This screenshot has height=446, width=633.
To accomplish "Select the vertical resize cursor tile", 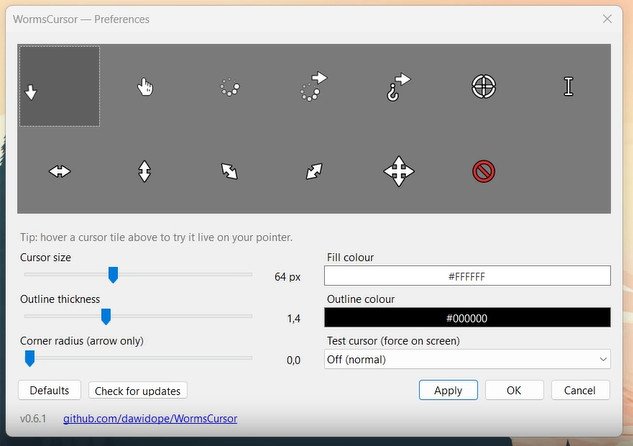I will pos(145,171).
